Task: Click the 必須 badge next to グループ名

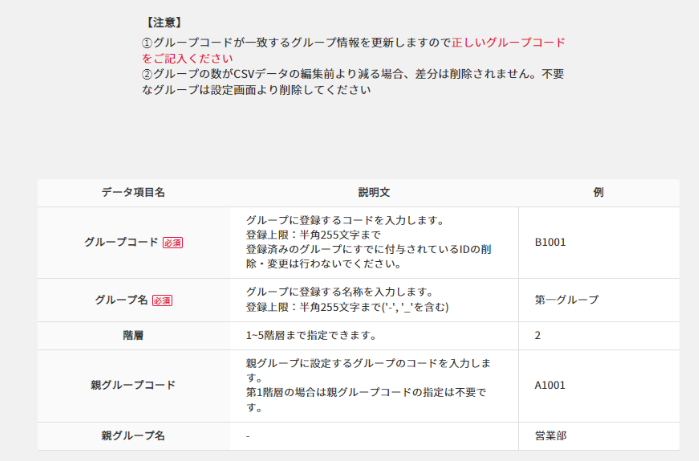Action: coord(162,300)
